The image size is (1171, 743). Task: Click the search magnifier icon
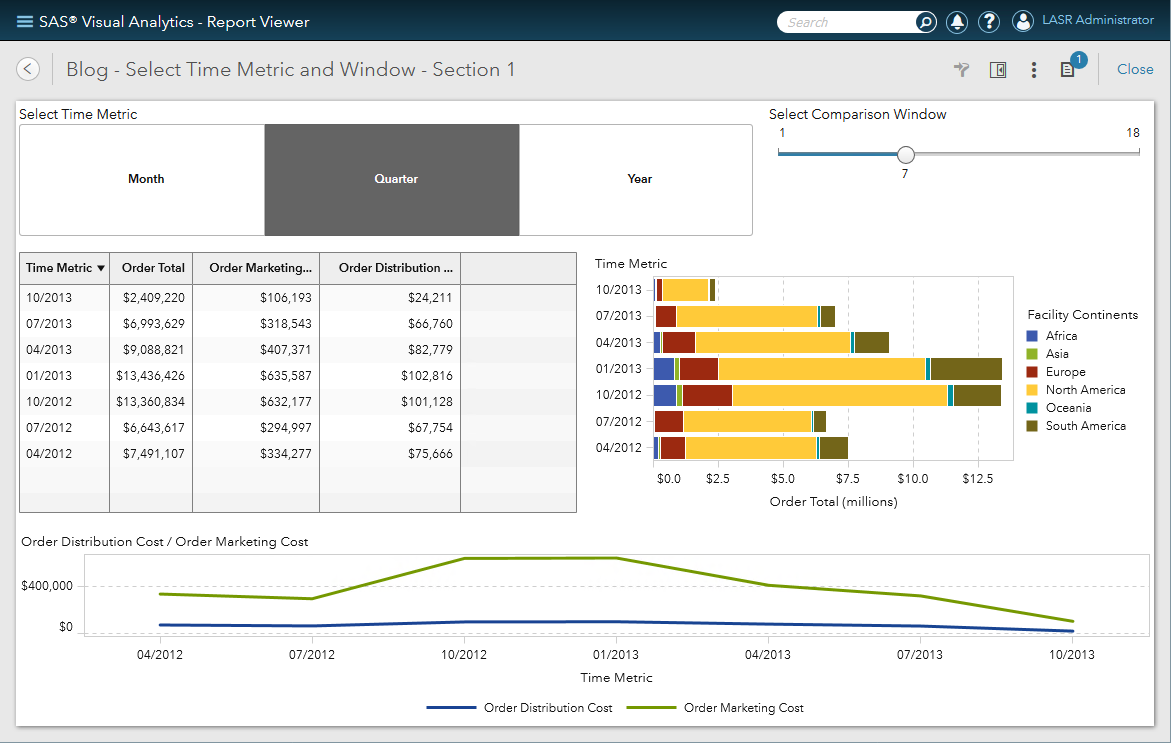[926, 22]
